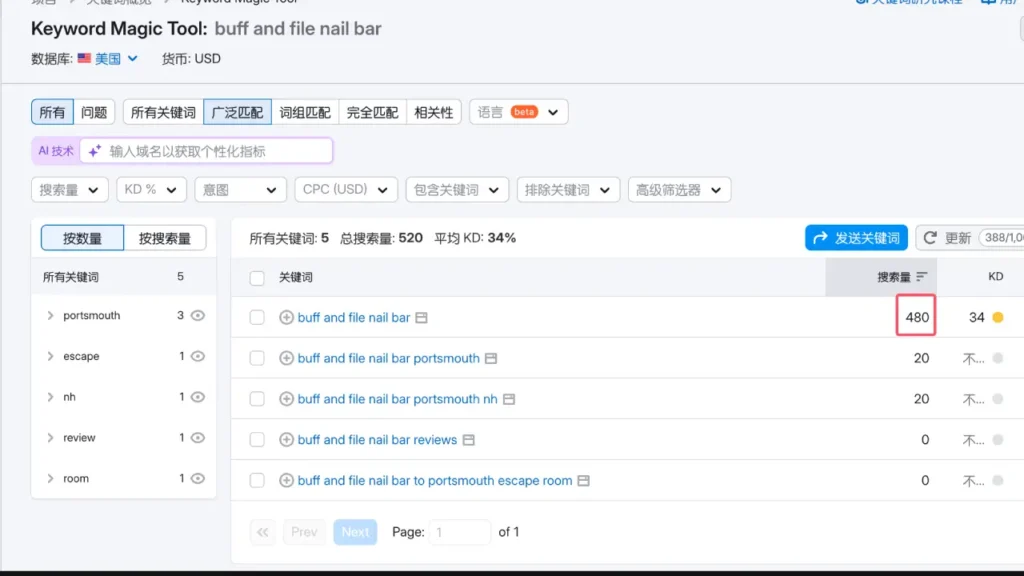1024x576 pixels.
Task: Click the refresh icon on 更新 button
Action: [x=930, y=238]
